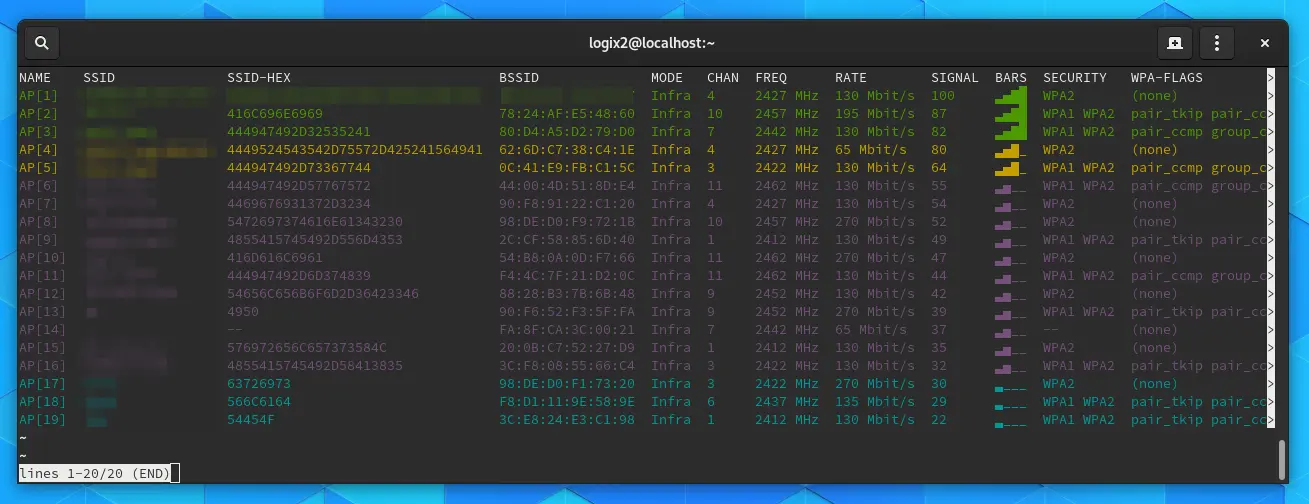Click the pager status 'lines 1-20/20 (END)'
Screen dimensions: 1309x504
tap(94, 473)
